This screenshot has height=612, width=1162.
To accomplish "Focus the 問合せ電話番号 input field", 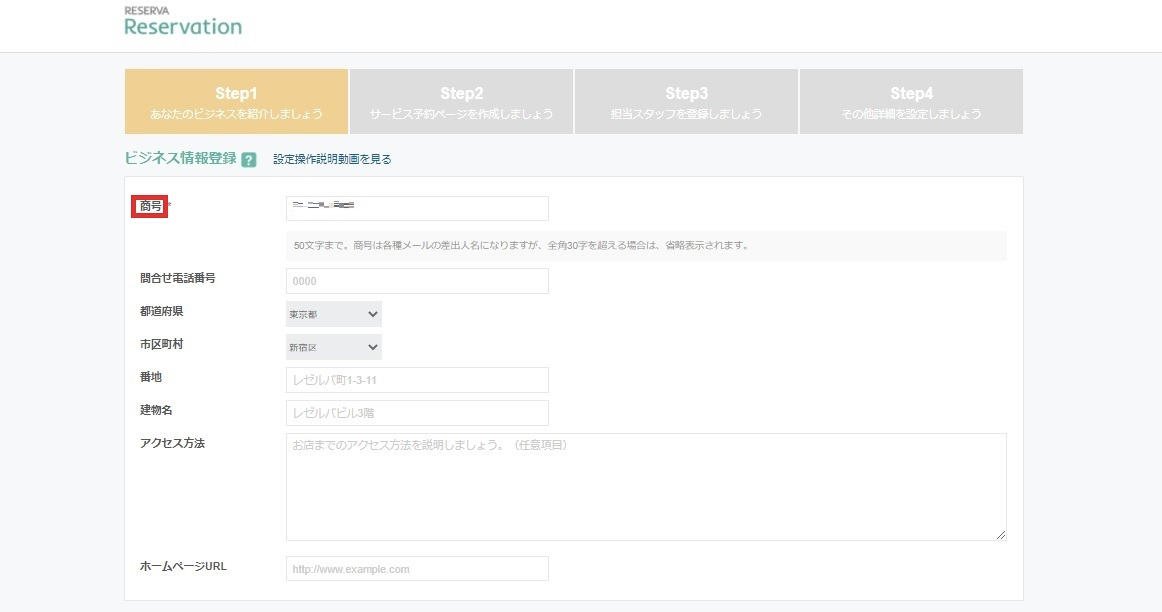I will tap(417, 281).
